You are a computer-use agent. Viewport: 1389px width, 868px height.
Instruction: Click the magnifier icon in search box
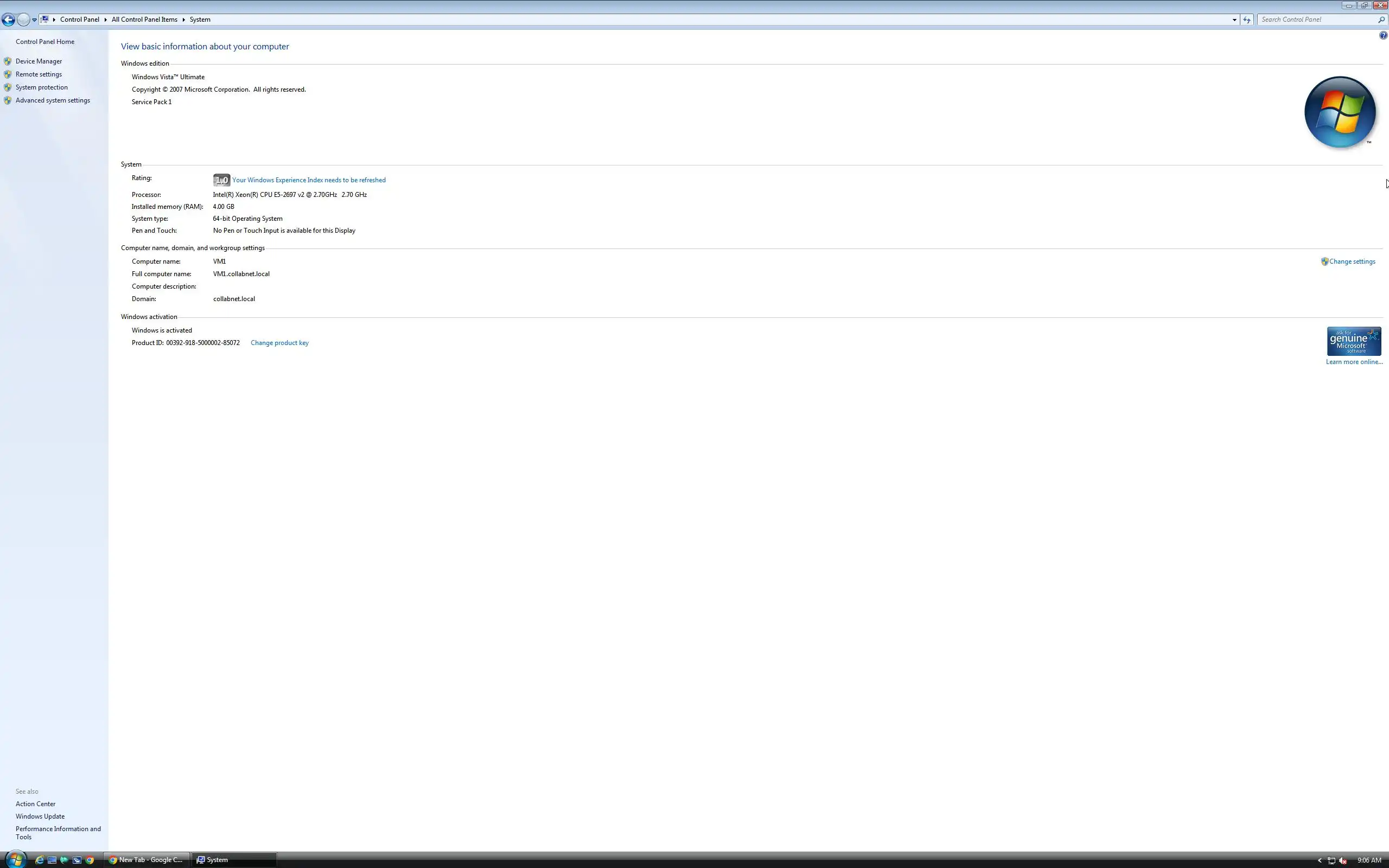click(1381, 20)
